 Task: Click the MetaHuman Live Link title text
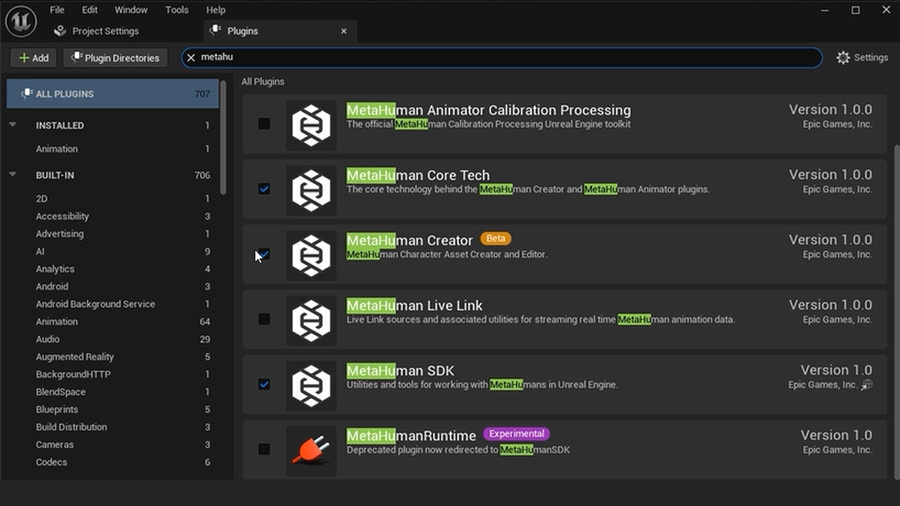point(414,305)
